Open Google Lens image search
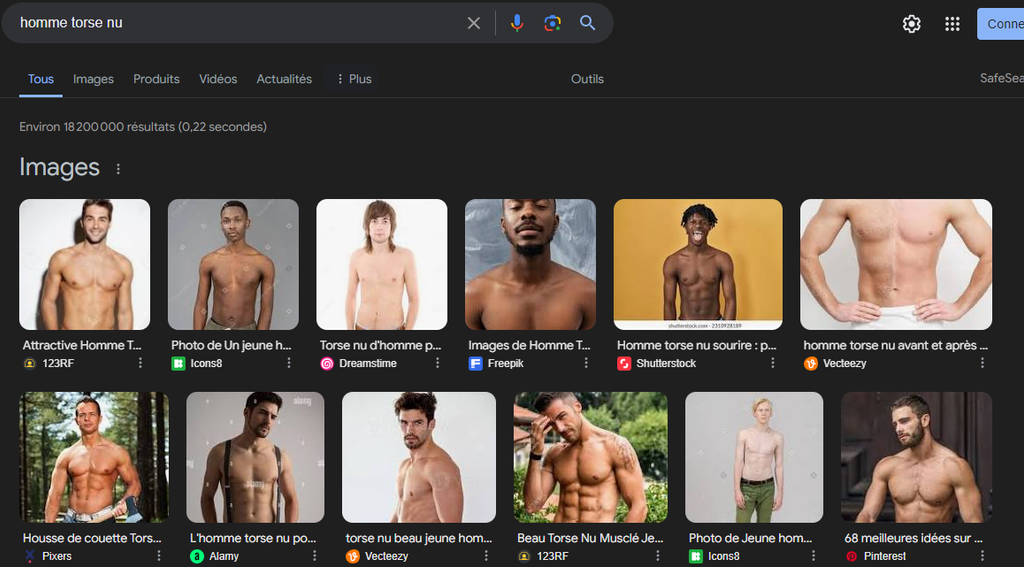This screenshot has height=567, width=1024. pyautogui.click(x=552, y=23)
